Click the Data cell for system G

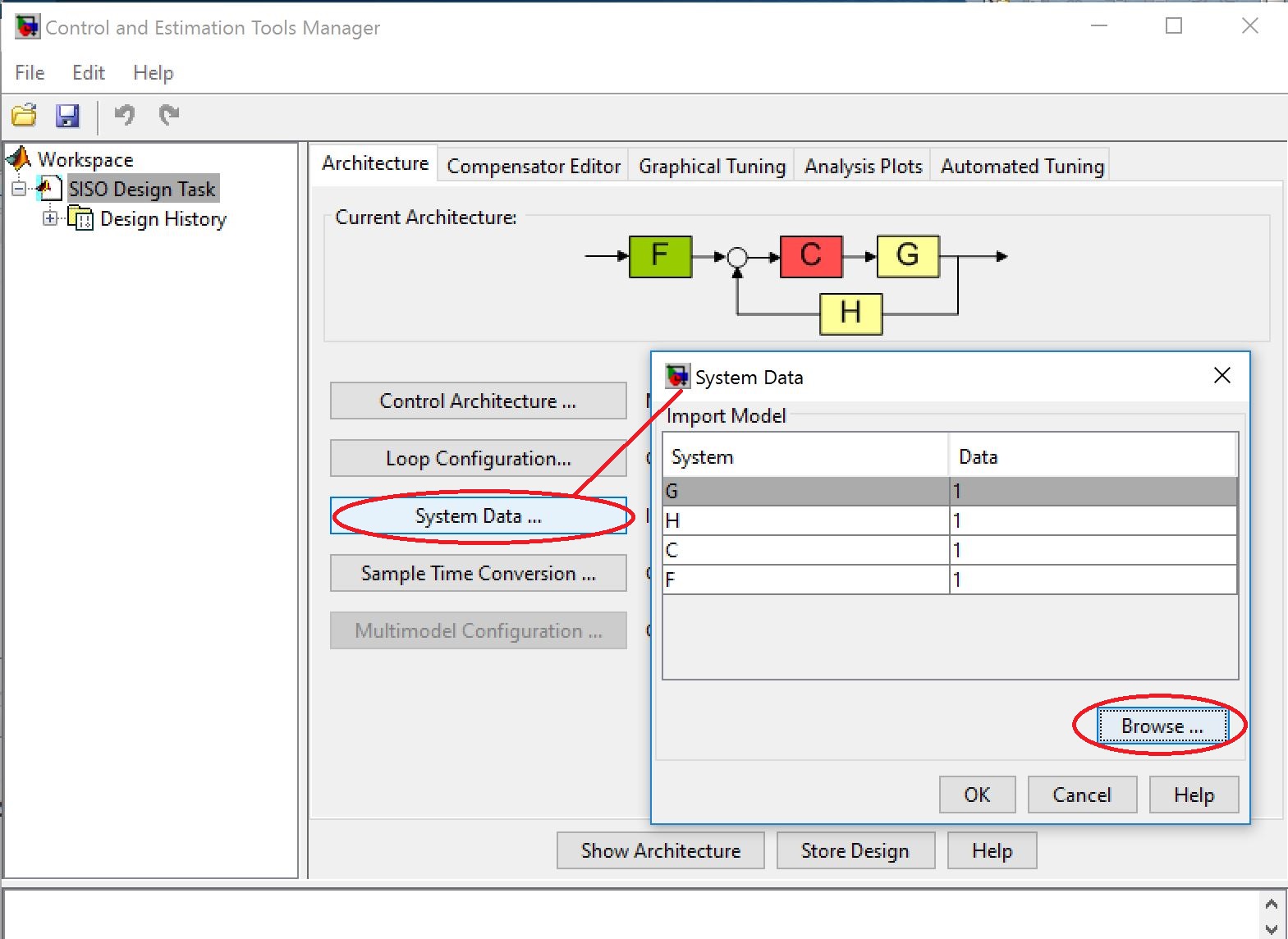coord(1093,491)
